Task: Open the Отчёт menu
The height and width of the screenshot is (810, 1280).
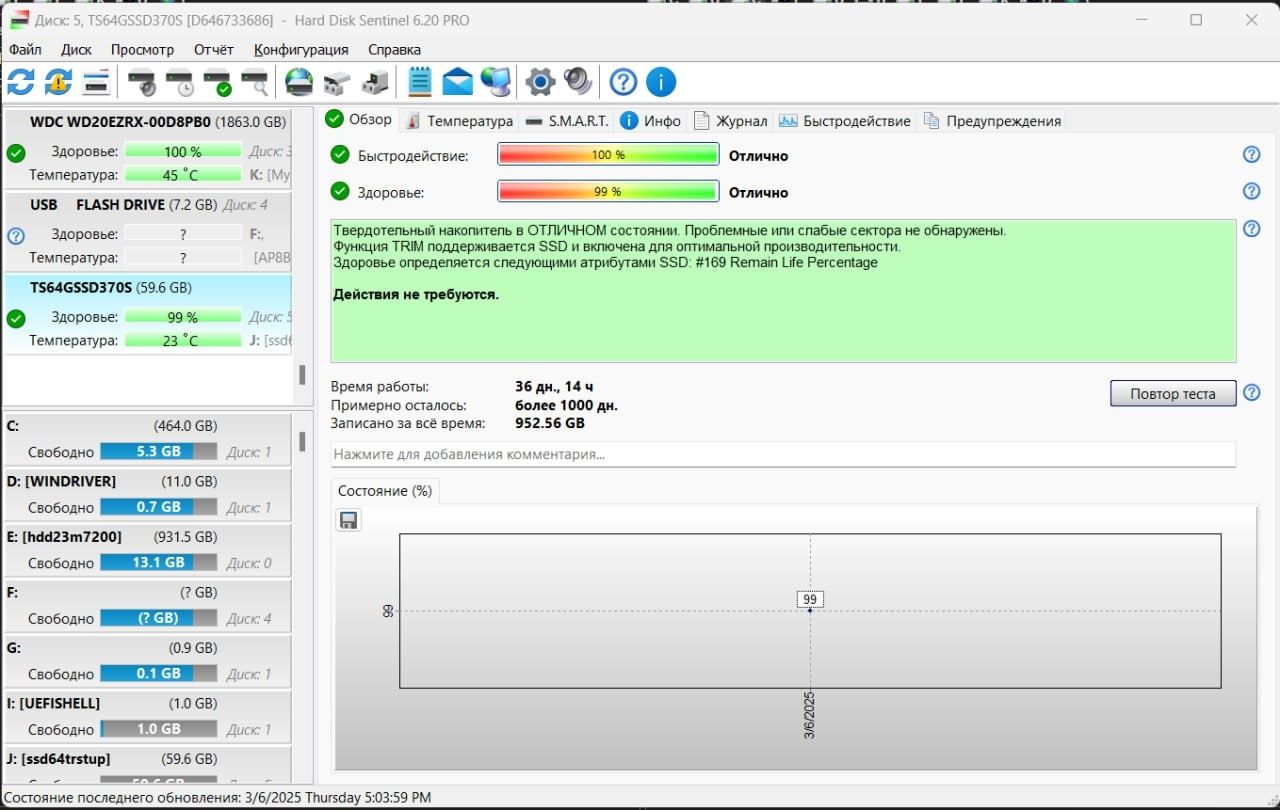Action: click(x=213, y=49)
